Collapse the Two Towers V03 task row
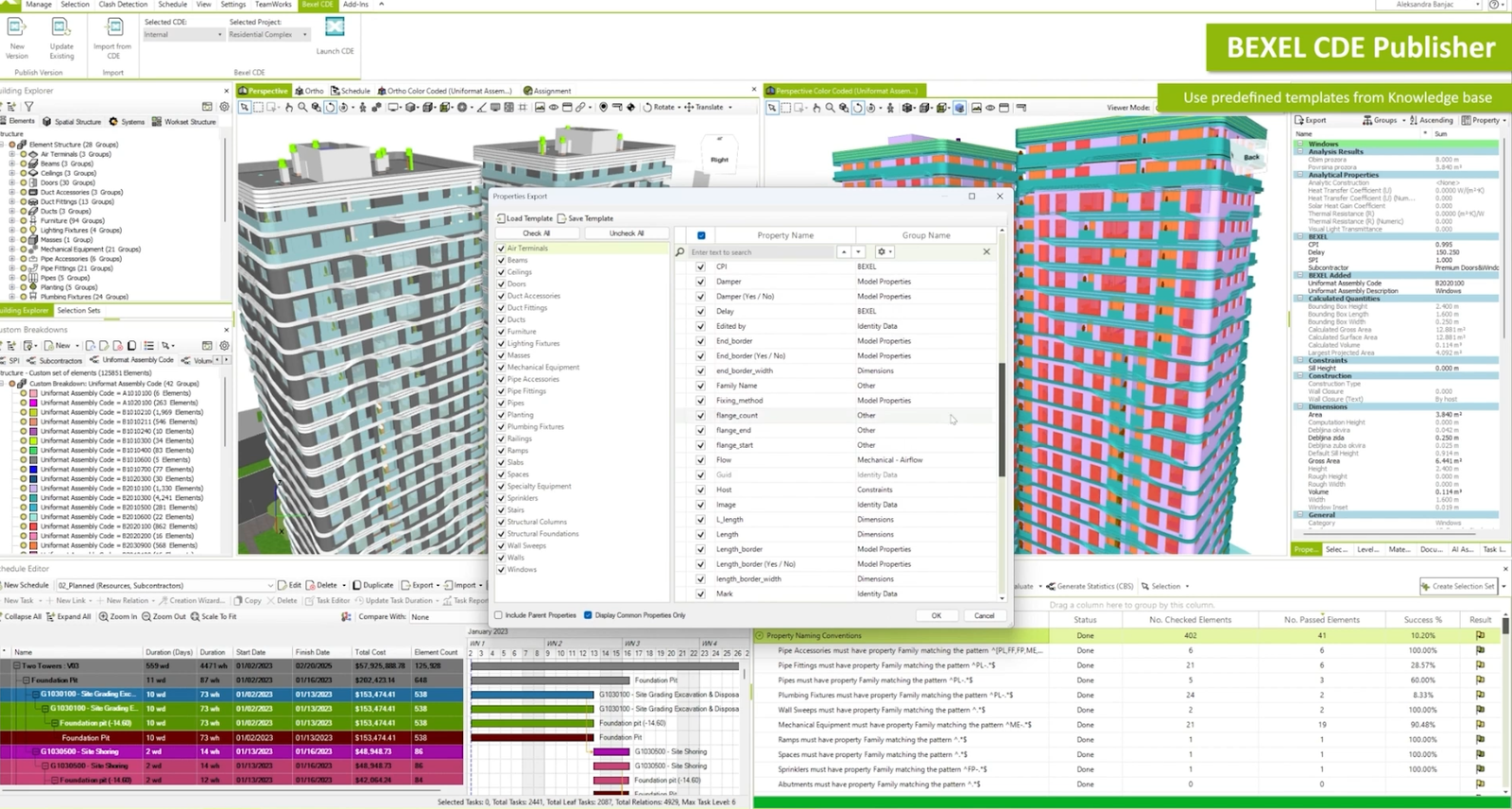Viewport: 1512px width, 809px height. point(17,665)
